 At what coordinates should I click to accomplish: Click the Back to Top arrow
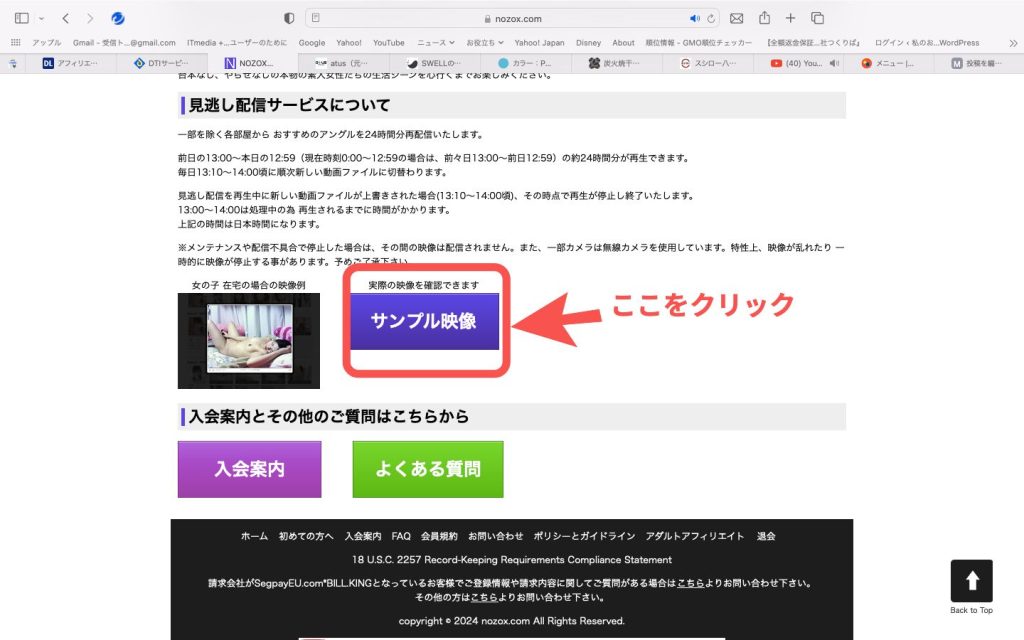click(971, 582)
